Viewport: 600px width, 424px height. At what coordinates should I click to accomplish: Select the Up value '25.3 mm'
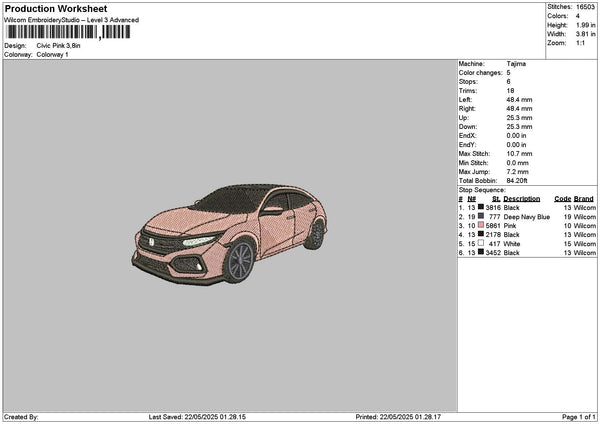pos(519,118)
